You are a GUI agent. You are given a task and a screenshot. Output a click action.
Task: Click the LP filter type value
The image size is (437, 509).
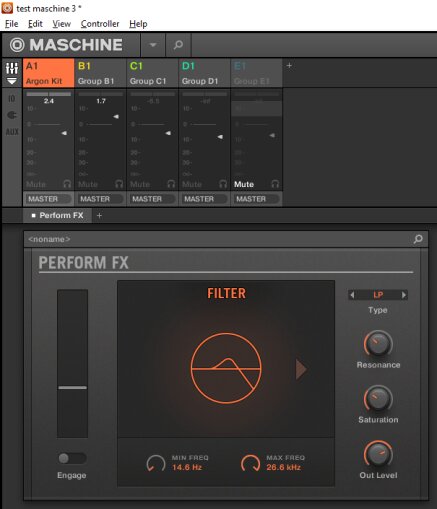(x=378, y=295)
